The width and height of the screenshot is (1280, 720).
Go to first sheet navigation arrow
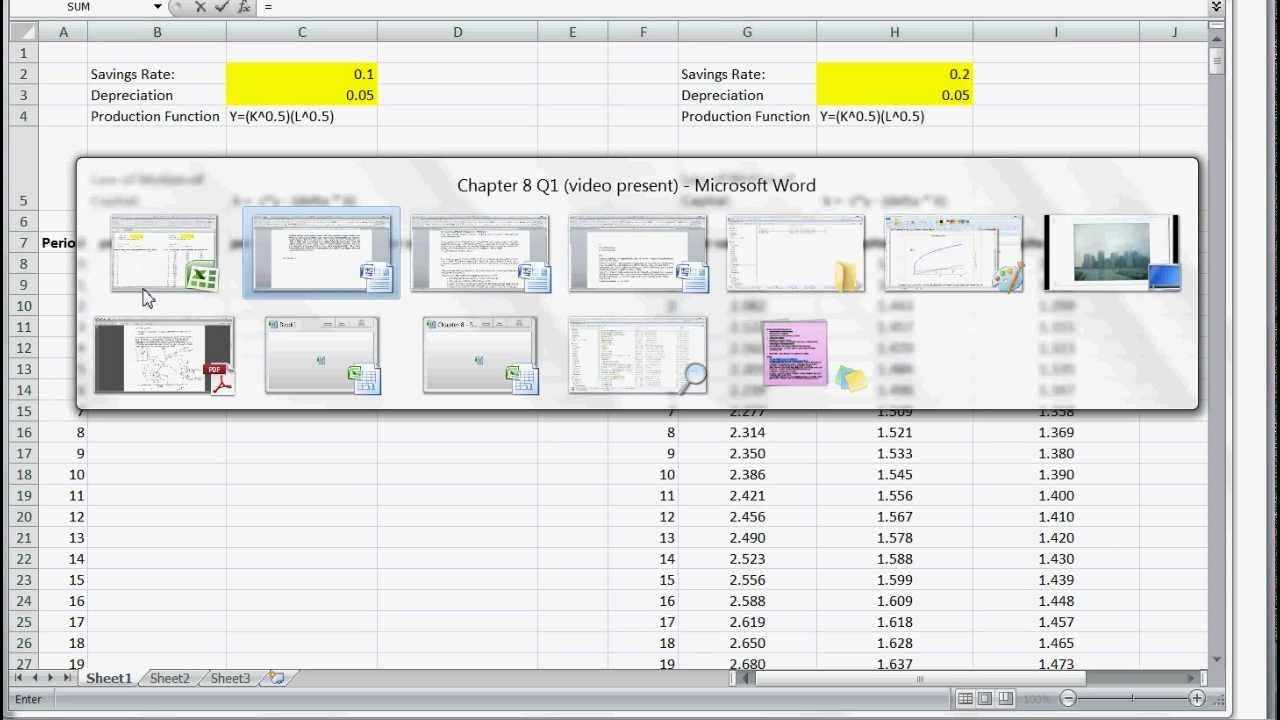tap(19, 678)
